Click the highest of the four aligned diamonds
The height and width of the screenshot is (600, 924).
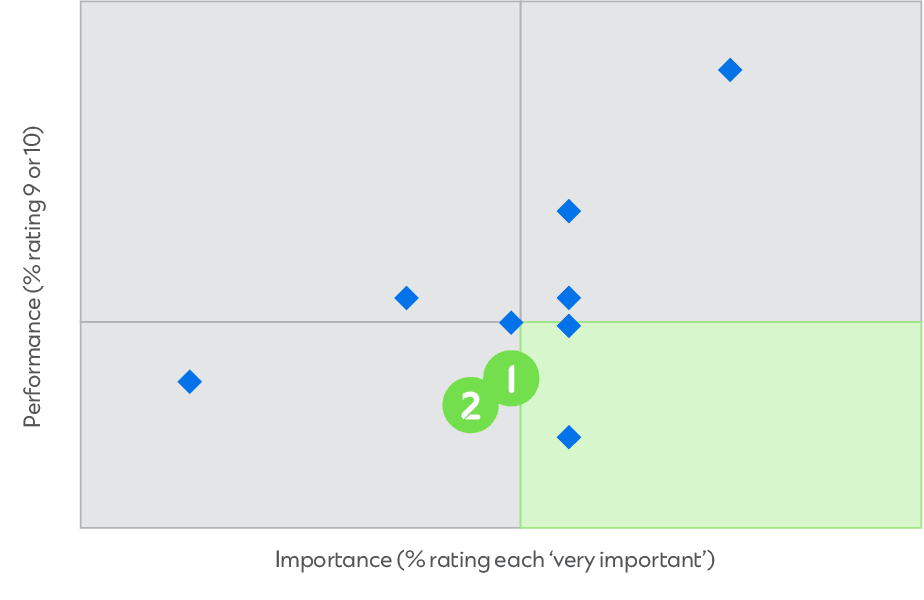click(569, 211)
